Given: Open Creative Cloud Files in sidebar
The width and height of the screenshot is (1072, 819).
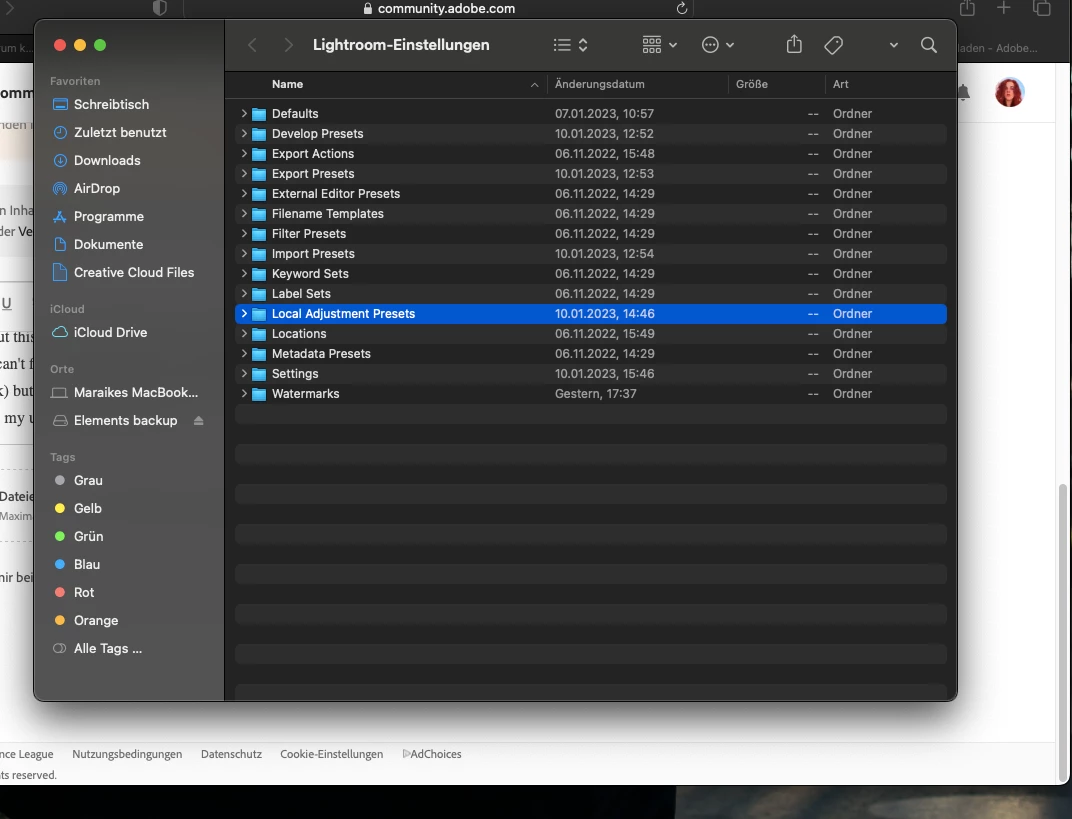Looking at the screenshot, I should click(133, 273).
